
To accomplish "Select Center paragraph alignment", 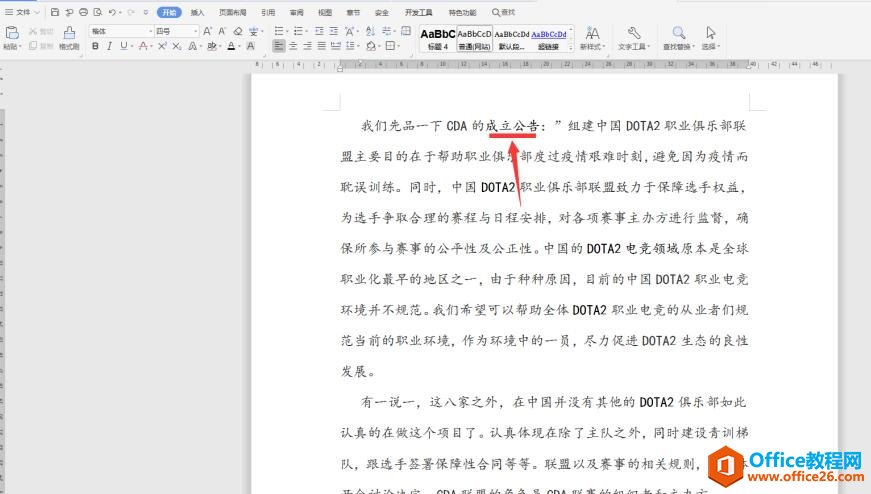I will click(x=293, y=46).
